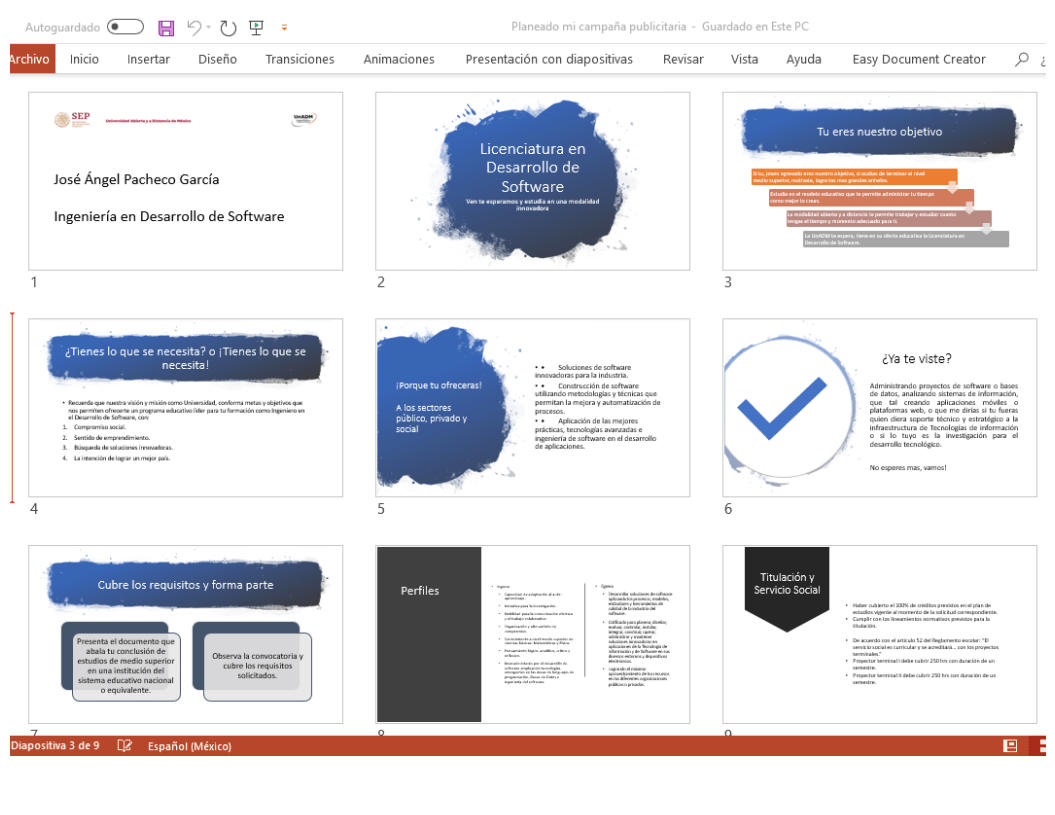Click Diapositiva 3 de 9 indicator
This screenshot has width=1055, height=815.
coord(55,746)
